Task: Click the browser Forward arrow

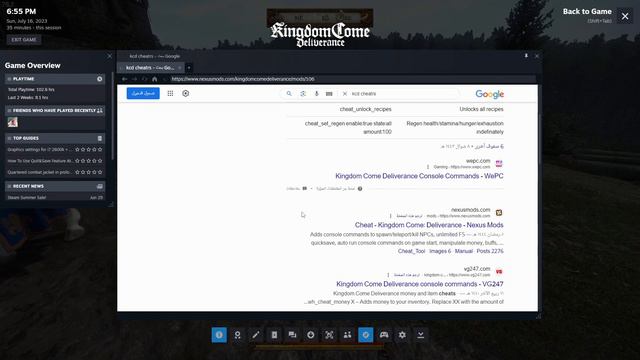Action: [x=135, y=79]
